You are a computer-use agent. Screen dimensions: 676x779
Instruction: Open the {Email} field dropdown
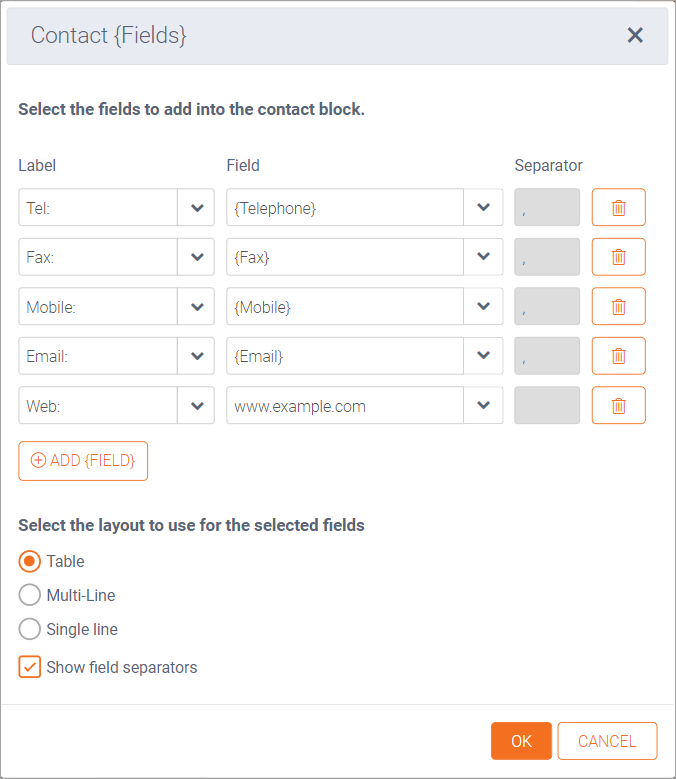click(483, 356)
